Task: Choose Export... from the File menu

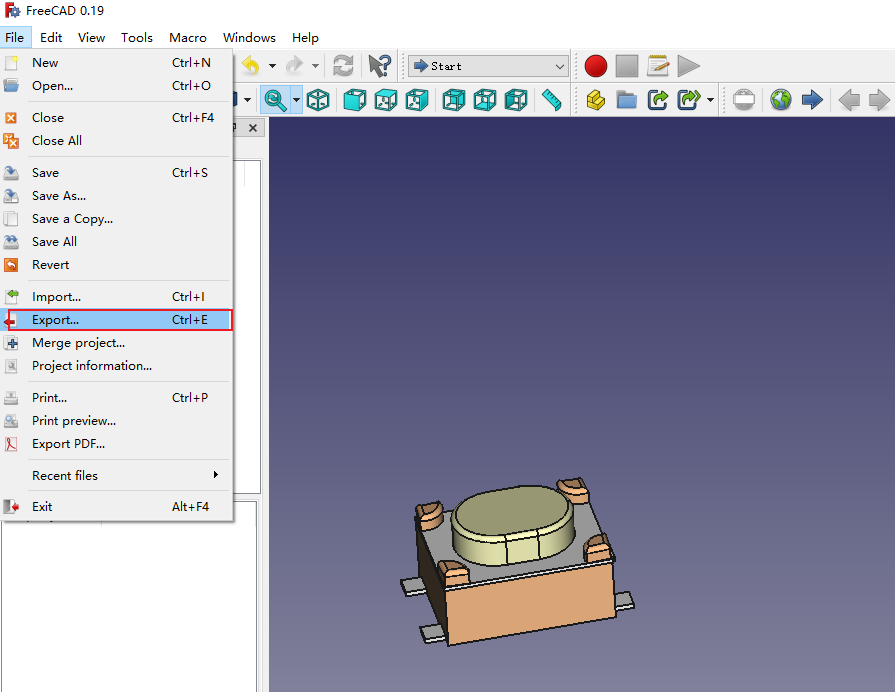Action: point(116,320)
